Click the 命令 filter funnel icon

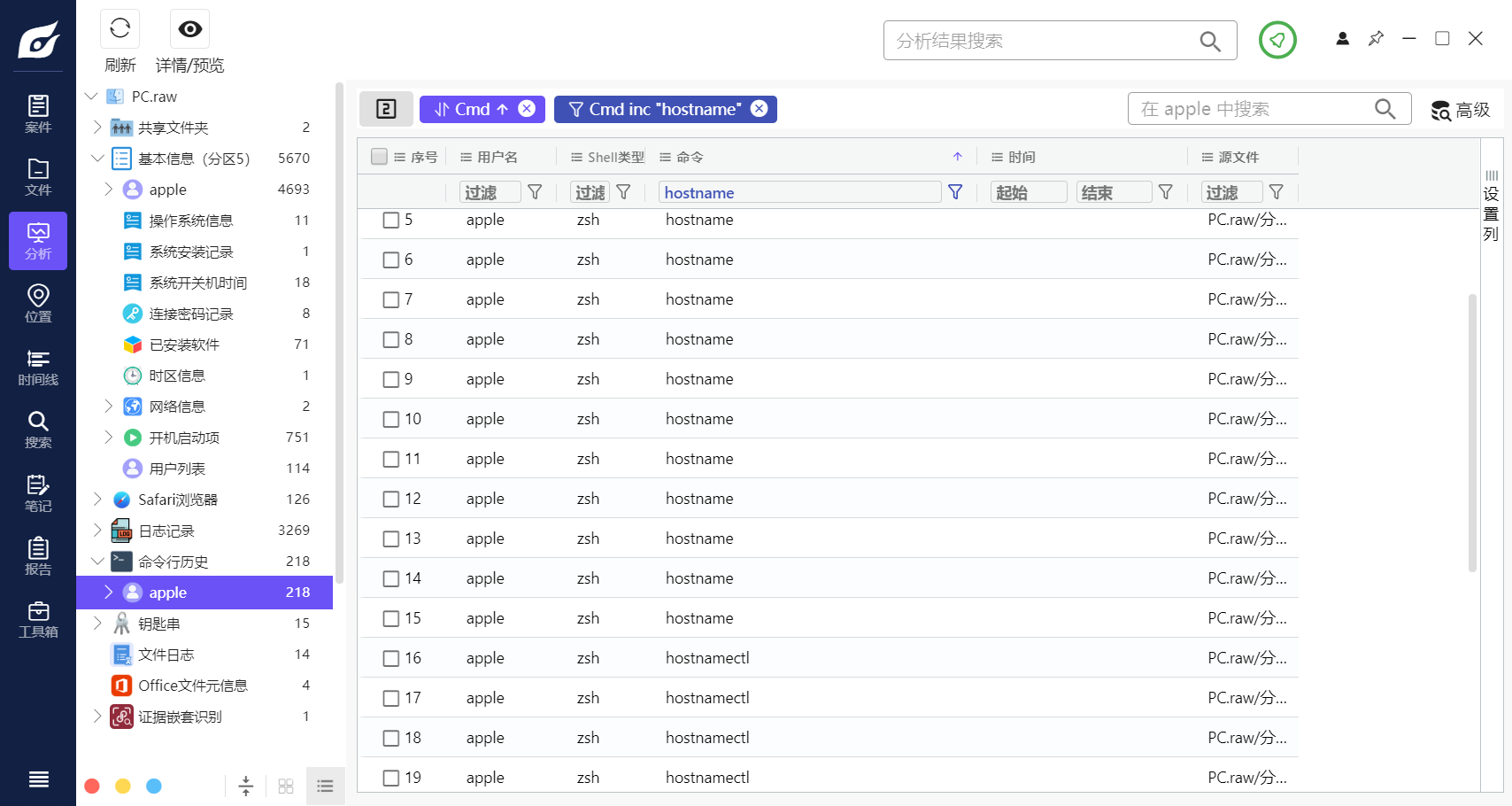(955, 192)
